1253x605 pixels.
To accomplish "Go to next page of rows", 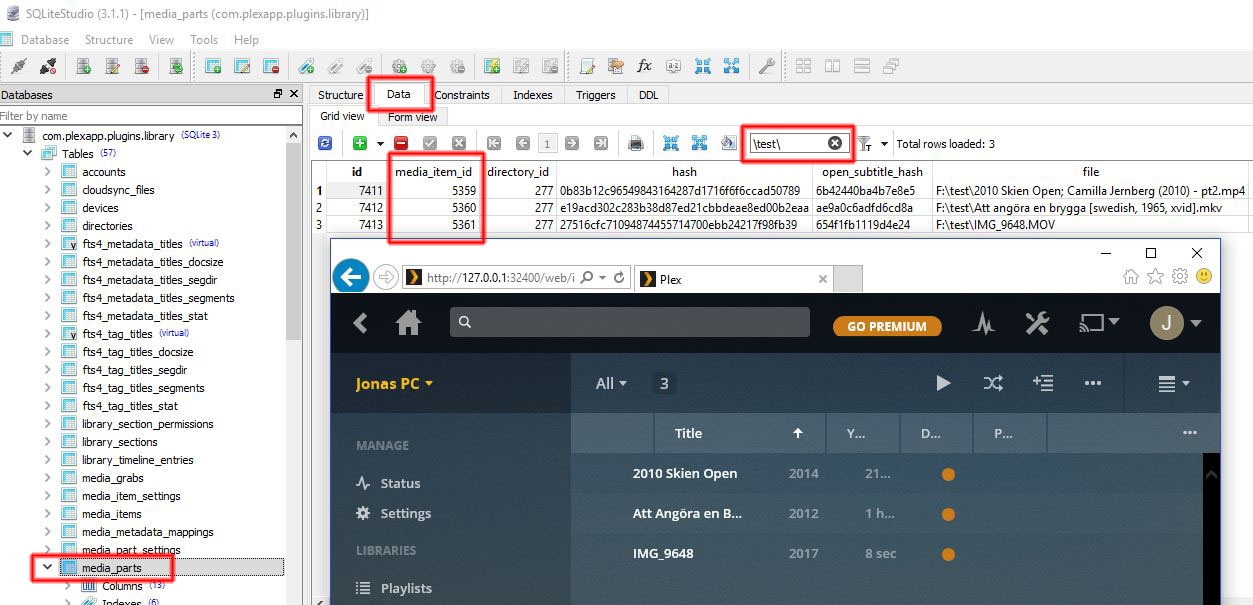I will 572,144.
